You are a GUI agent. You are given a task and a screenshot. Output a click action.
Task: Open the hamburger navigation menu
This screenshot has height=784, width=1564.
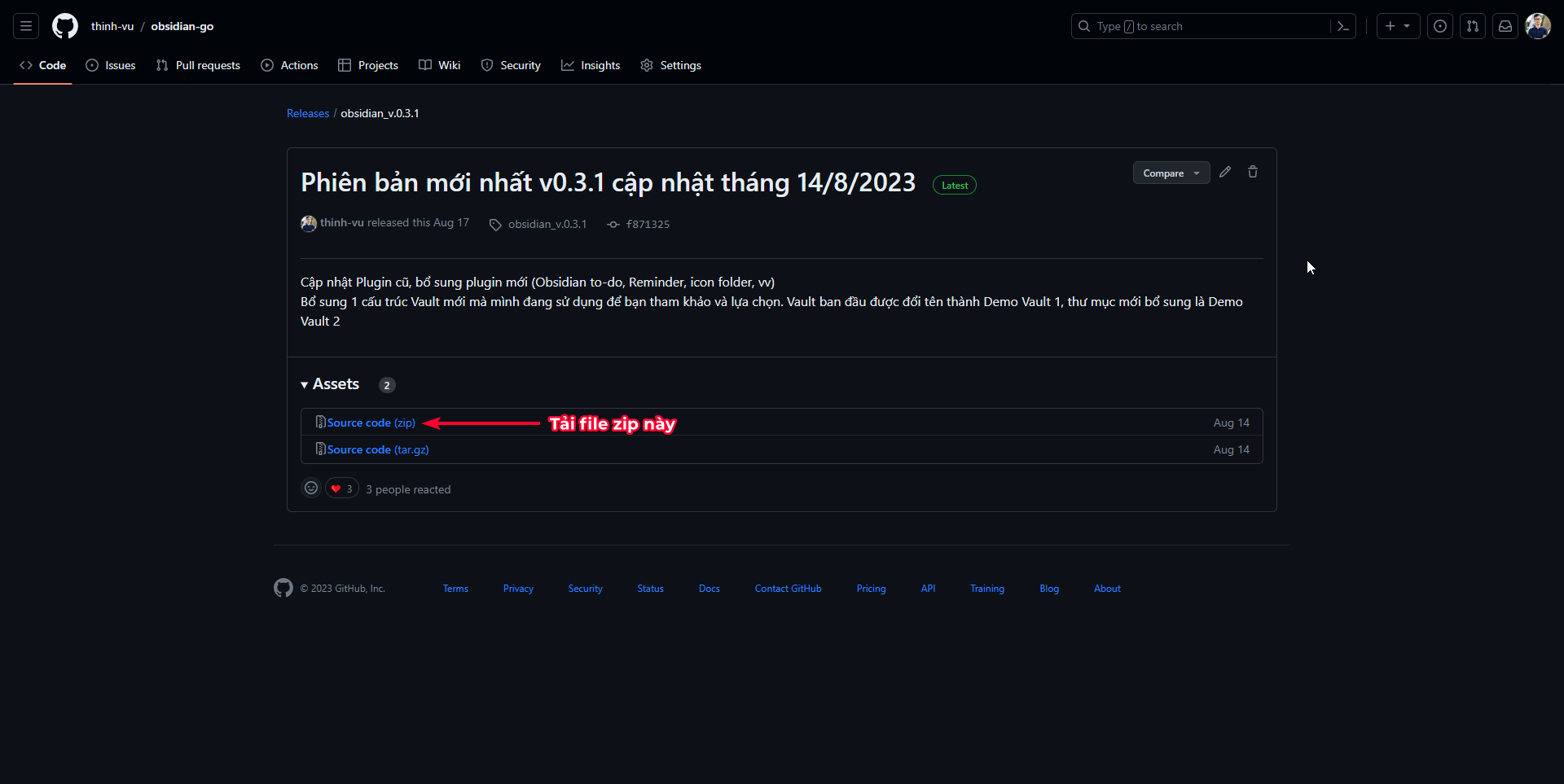[x=26, y=26]
